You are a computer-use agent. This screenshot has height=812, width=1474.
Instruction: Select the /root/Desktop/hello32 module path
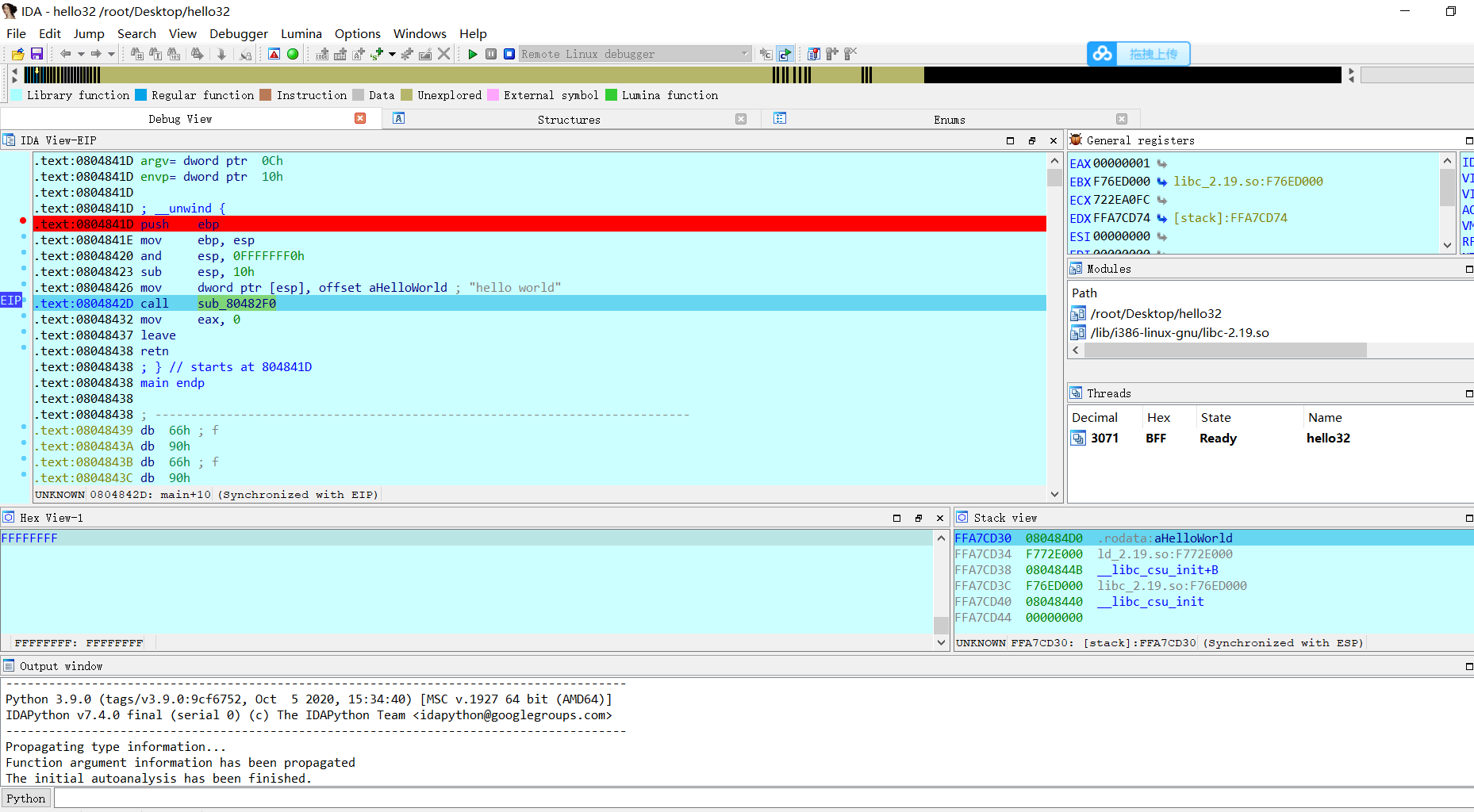point(1155,314)
